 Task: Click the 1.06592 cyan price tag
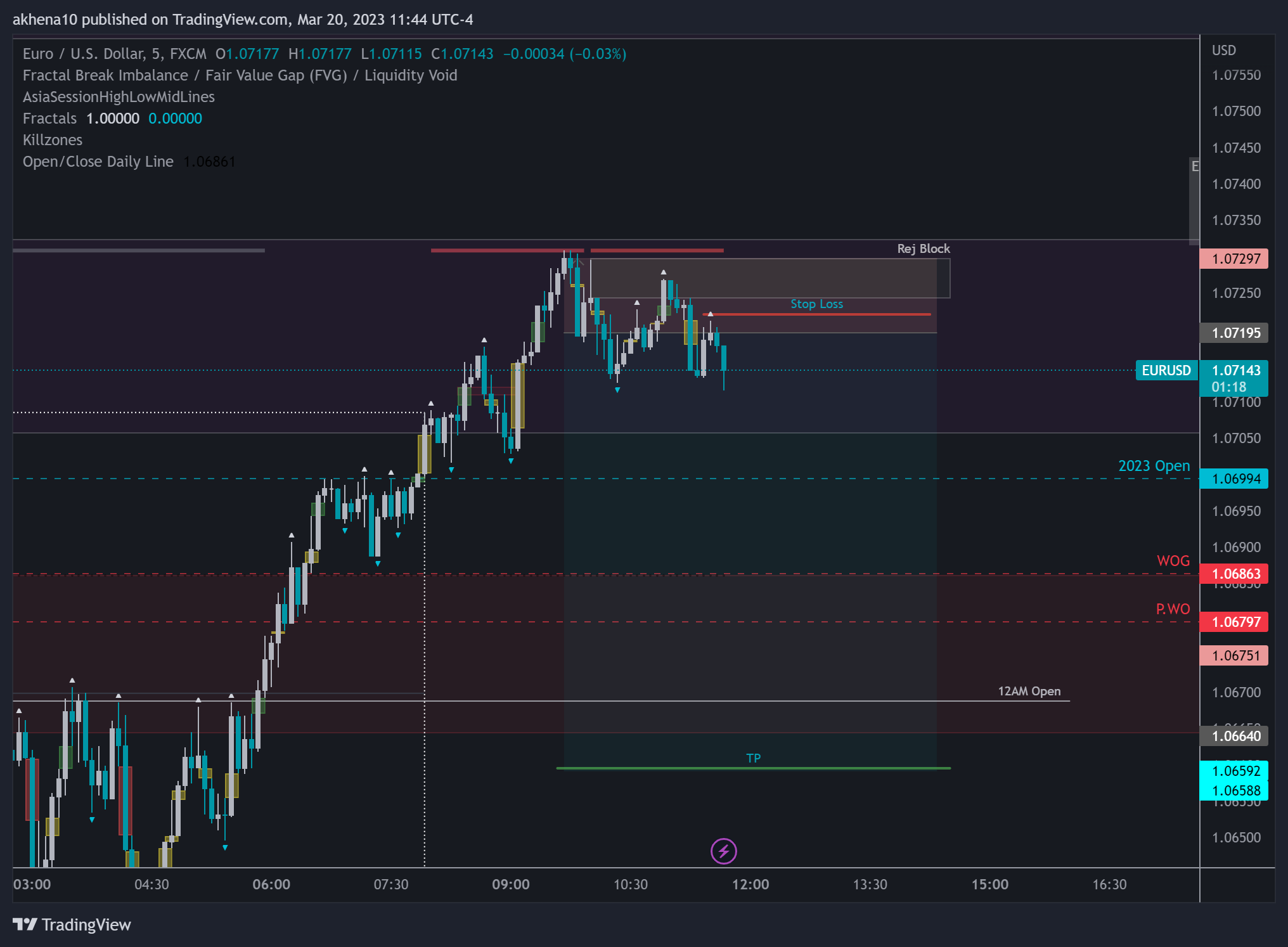1234,771
